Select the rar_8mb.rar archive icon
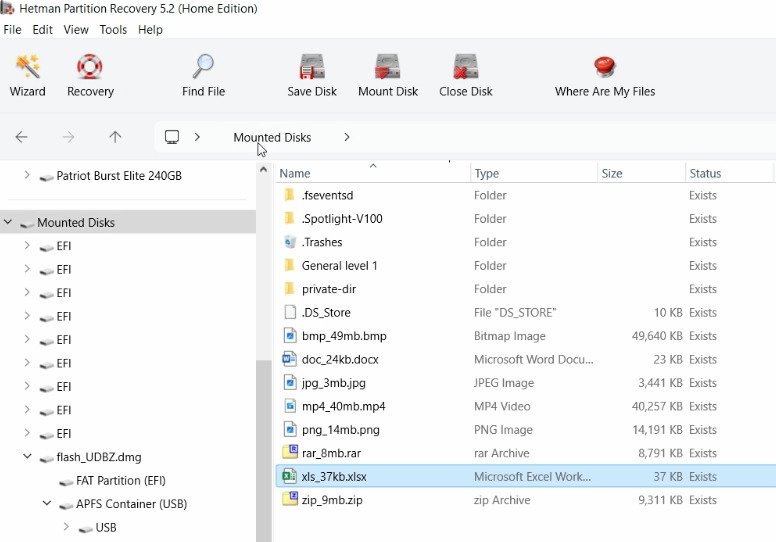This screenshot has width=776, height=542. point(290,452)
